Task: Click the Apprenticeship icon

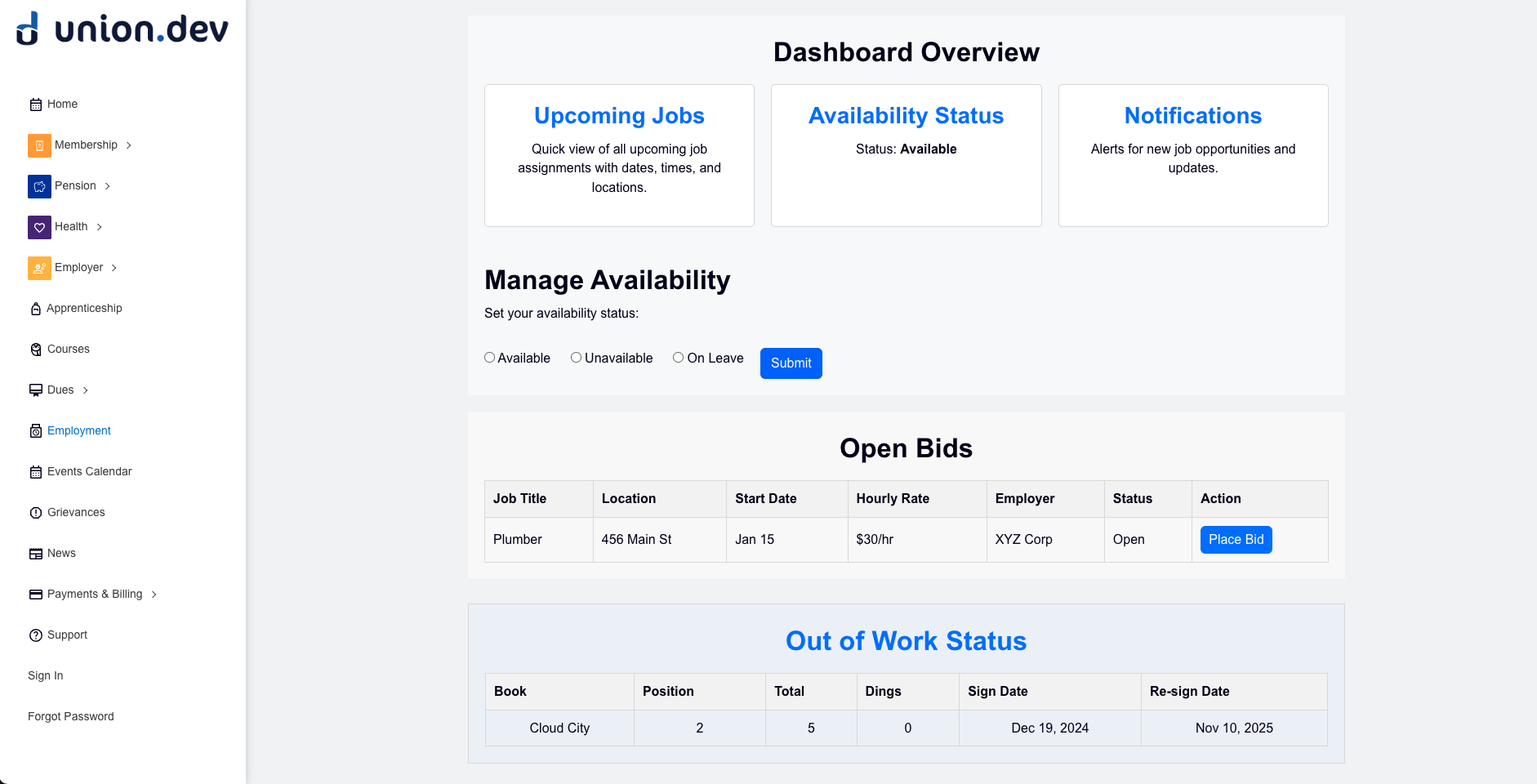Action: tap(36, 309)
